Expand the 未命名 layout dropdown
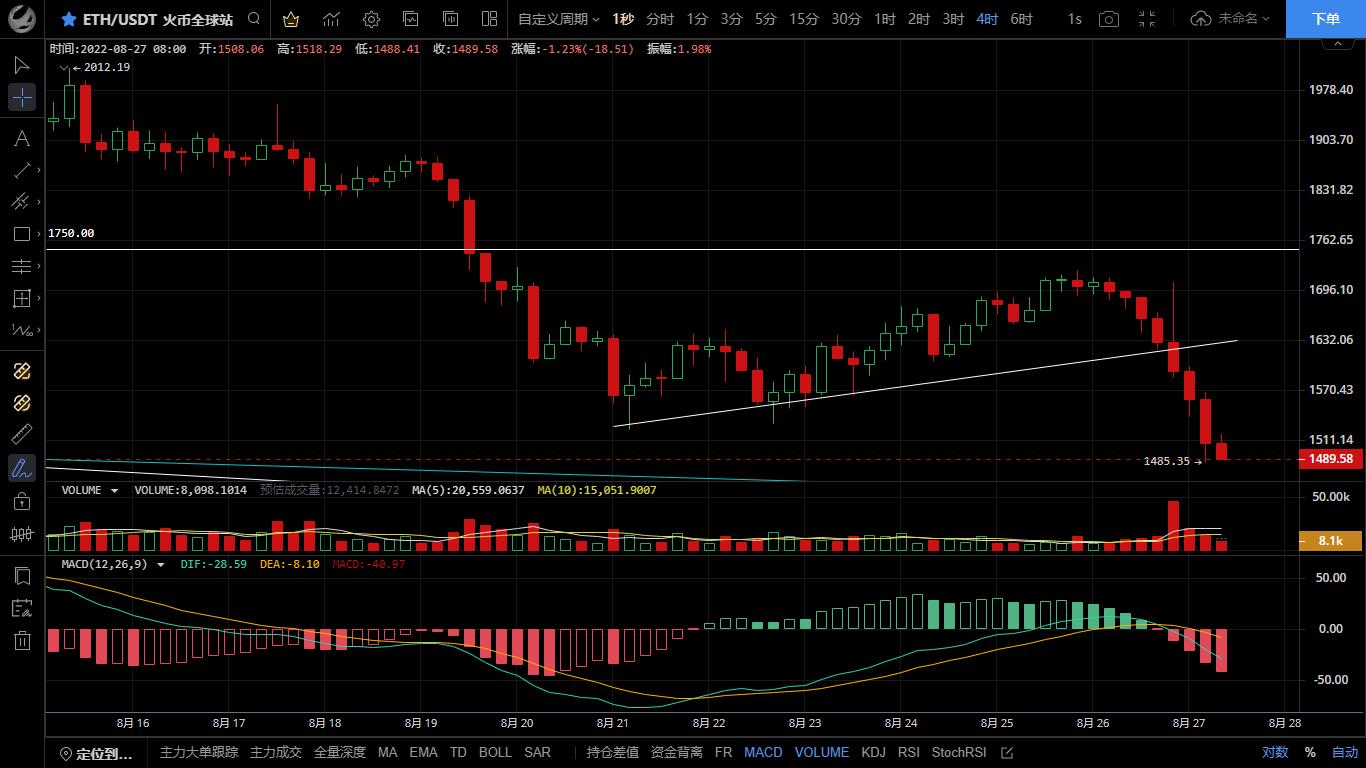Viewport: 1366px width, 768px height. pyautogui.click(x=1231, y=19)
